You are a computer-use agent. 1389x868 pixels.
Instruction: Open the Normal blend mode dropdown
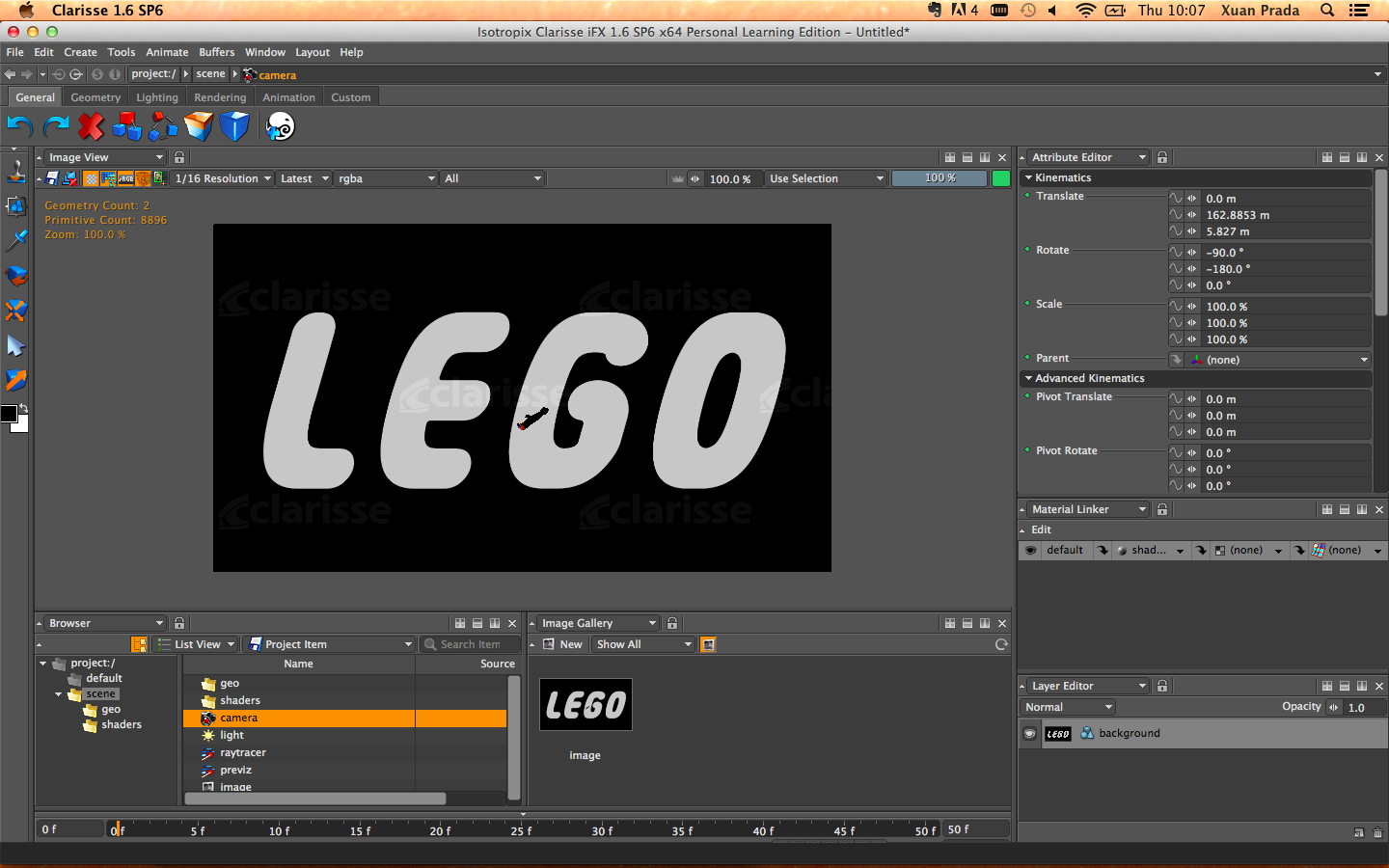pos(1068,707)
